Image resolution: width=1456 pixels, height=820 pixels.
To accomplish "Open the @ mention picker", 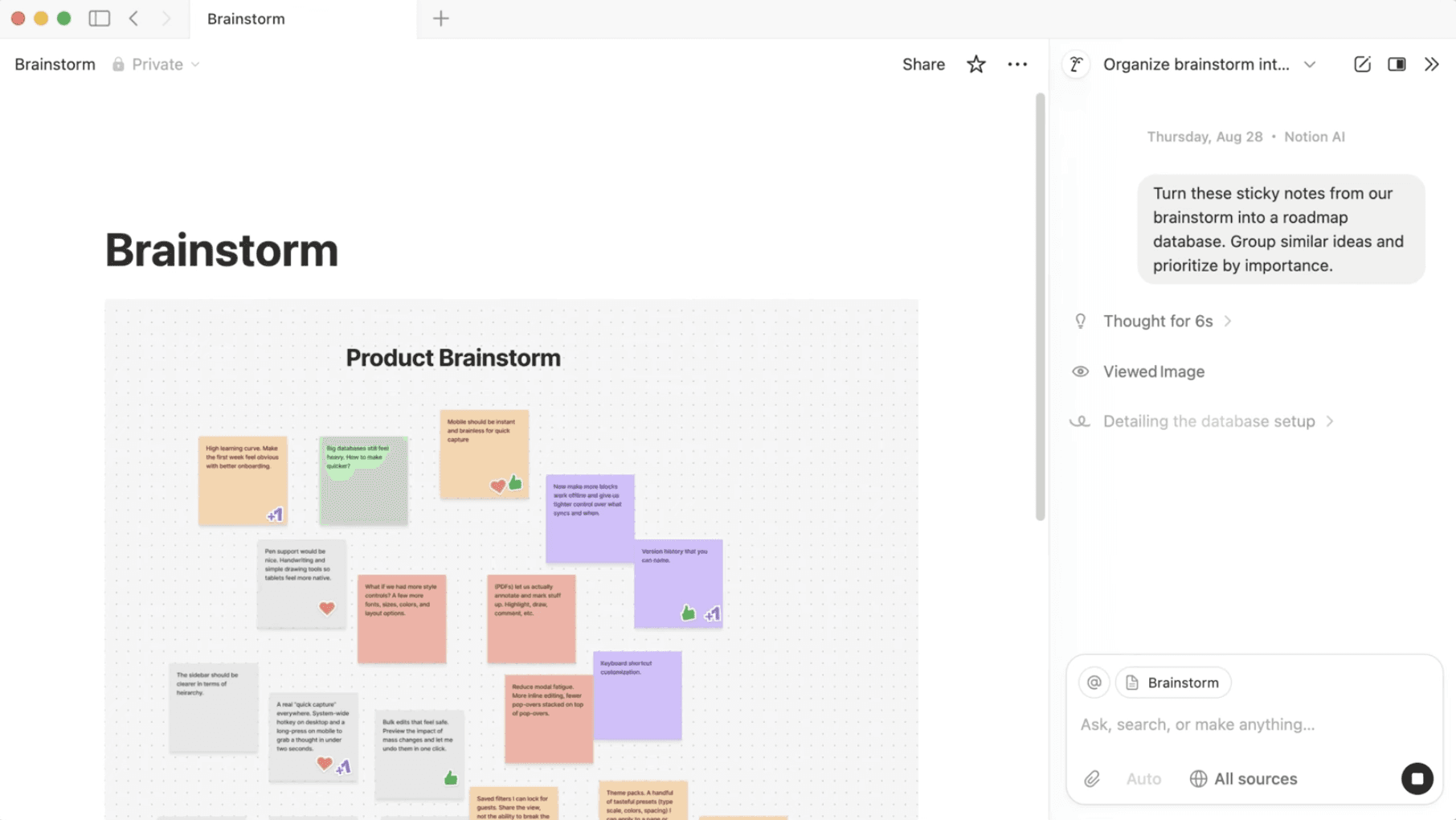I will (1094, 682).
